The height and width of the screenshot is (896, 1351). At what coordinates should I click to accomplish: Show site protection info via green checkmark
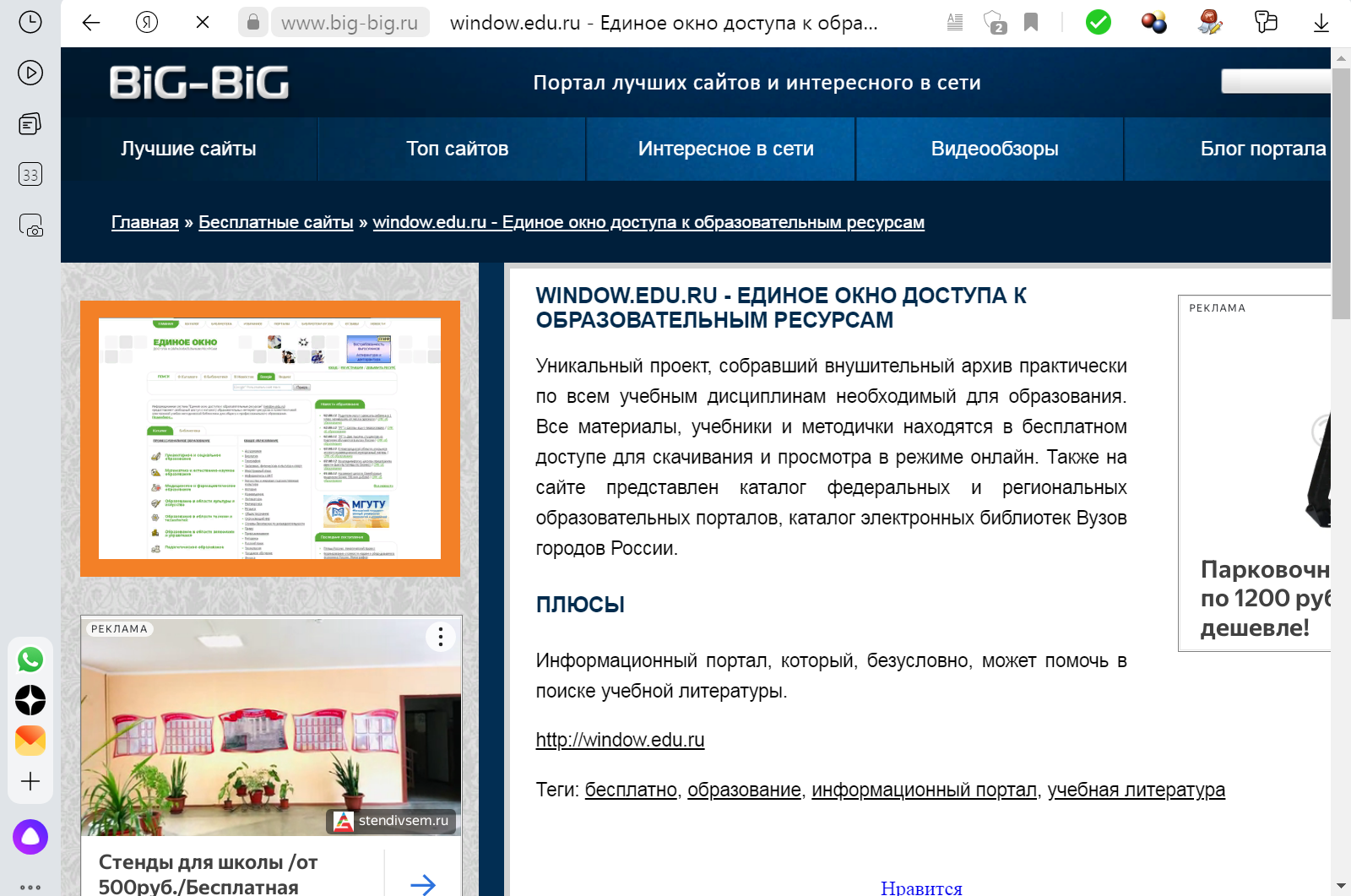point(1098,23)
